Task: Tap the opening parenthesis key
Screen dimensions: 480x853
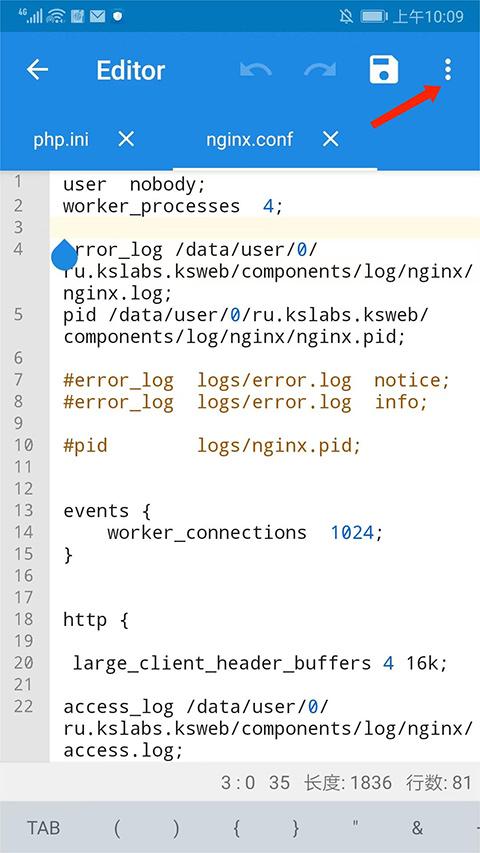Action: pos(116,828)
